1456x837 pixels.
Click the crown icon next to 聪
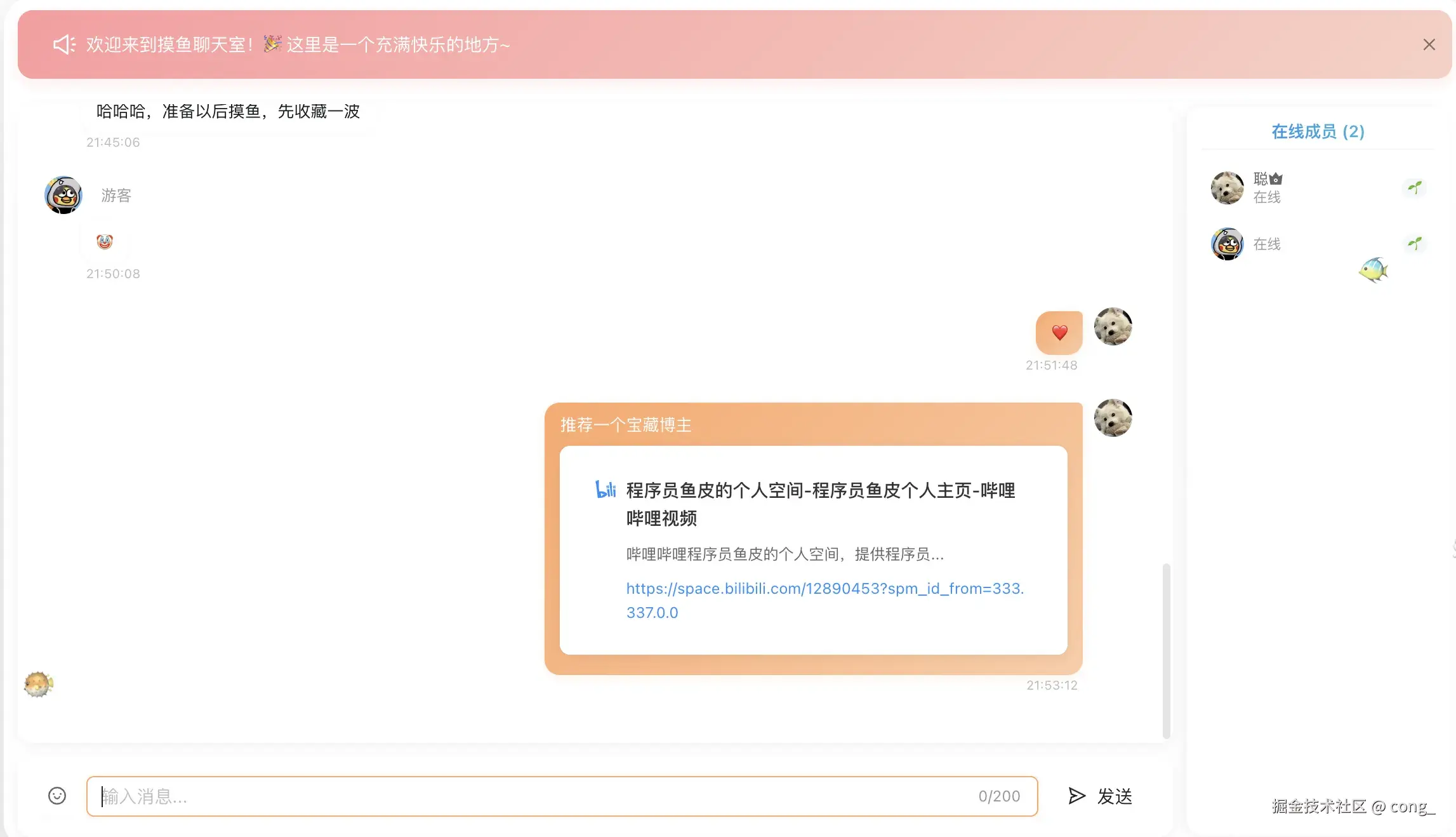pyautogui.click(x=1276, y=179)
